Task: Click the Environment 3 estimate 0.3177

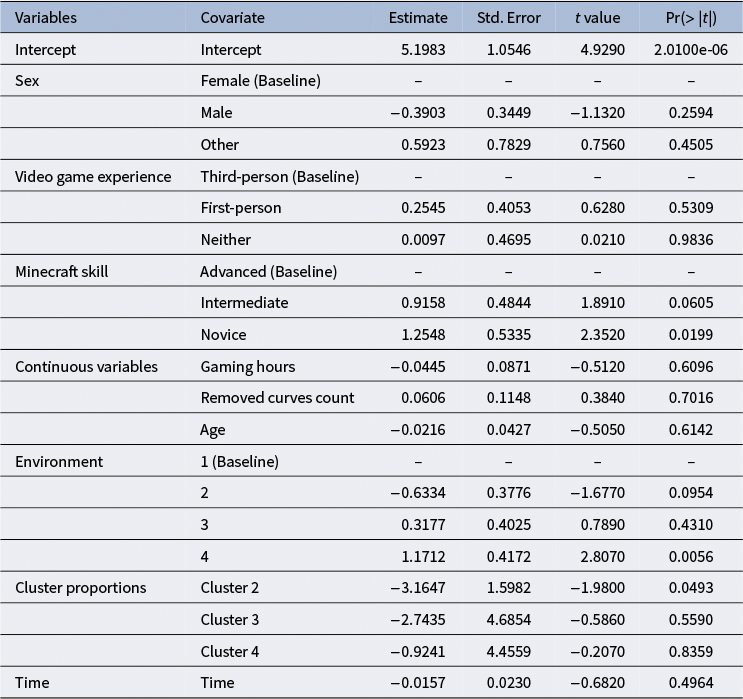Action: click(x=423, y=525)
